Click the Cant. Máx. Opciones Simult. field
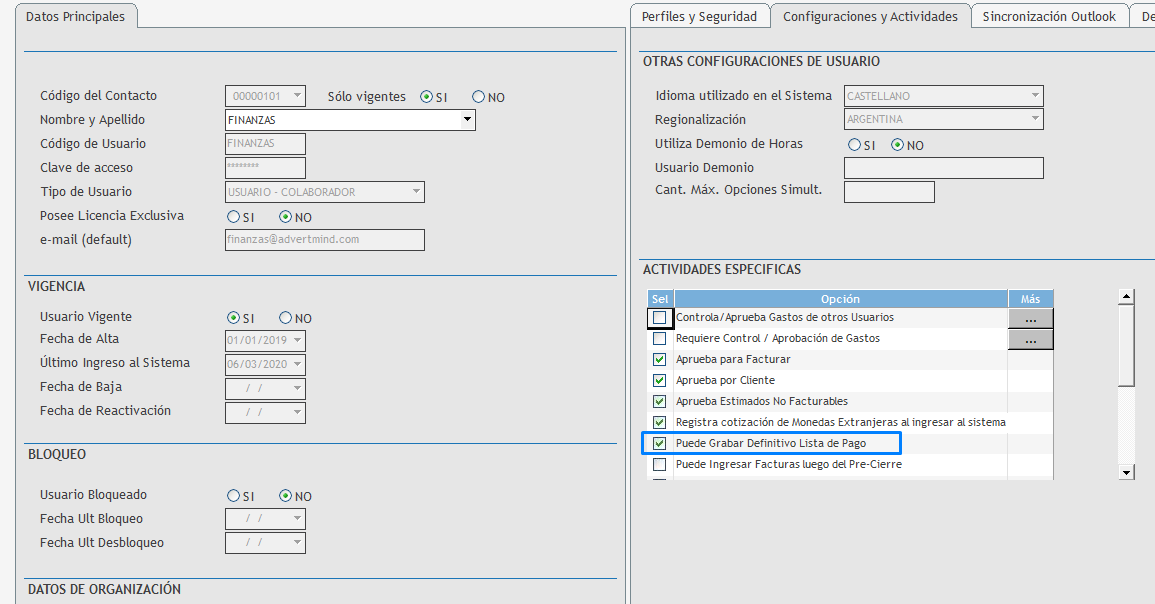This screenshot has width=1155, height=604. pyautogui.click(x=889, y=192)
